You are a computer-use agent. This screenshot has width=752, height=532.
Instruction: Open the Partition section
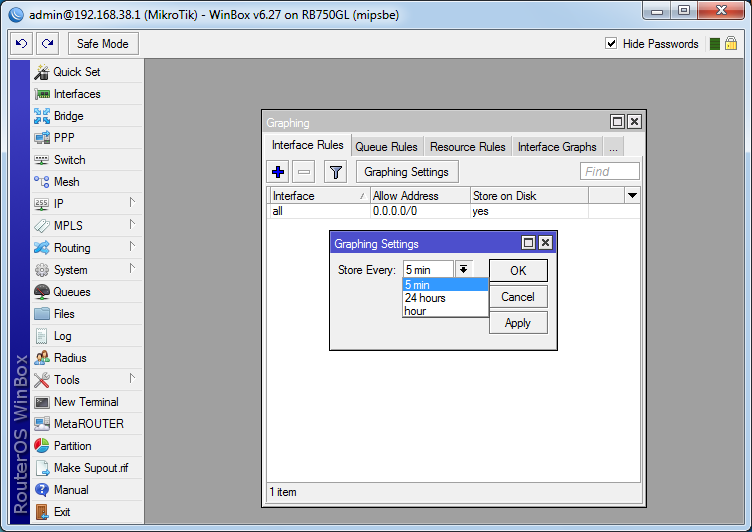coord(87,446)
